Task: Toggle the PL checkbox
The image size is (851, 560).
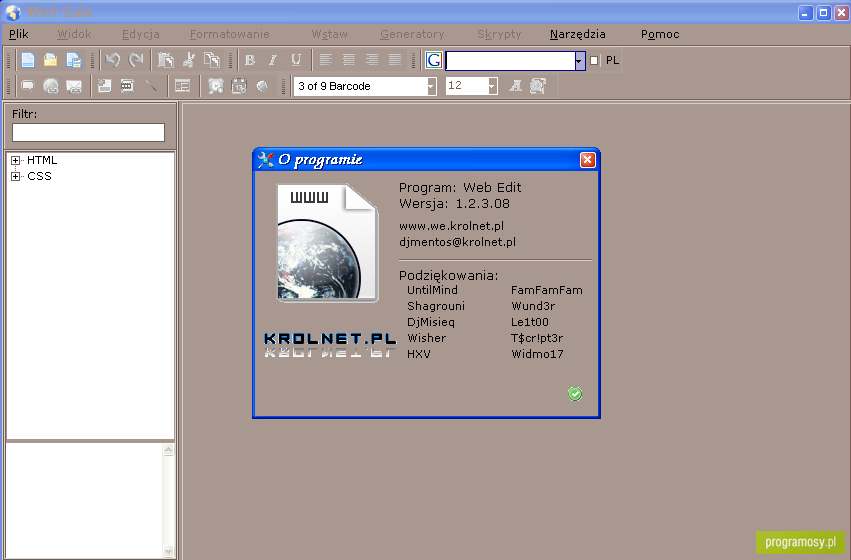Action: click(594, 60)
